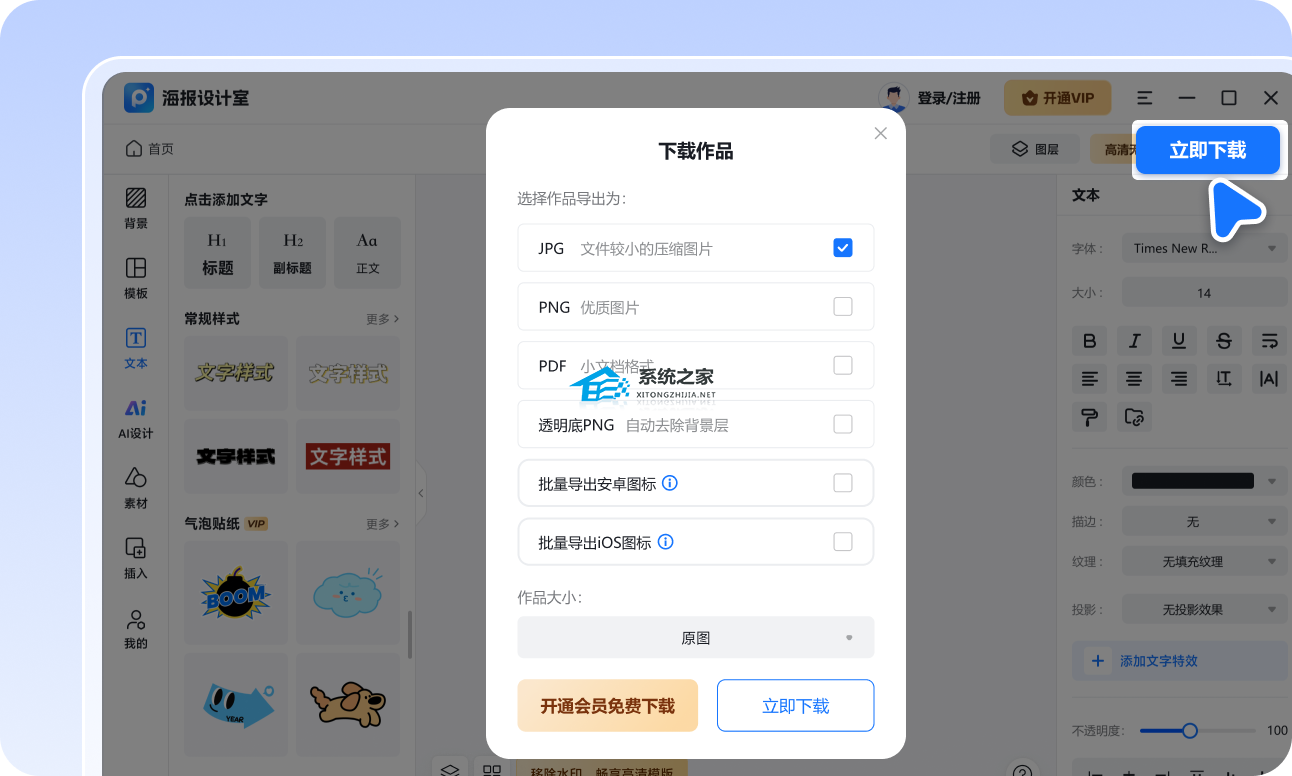Click the 大小 font size field
This screenshot has width=1292, height=776.
(x=1205, y=293)
